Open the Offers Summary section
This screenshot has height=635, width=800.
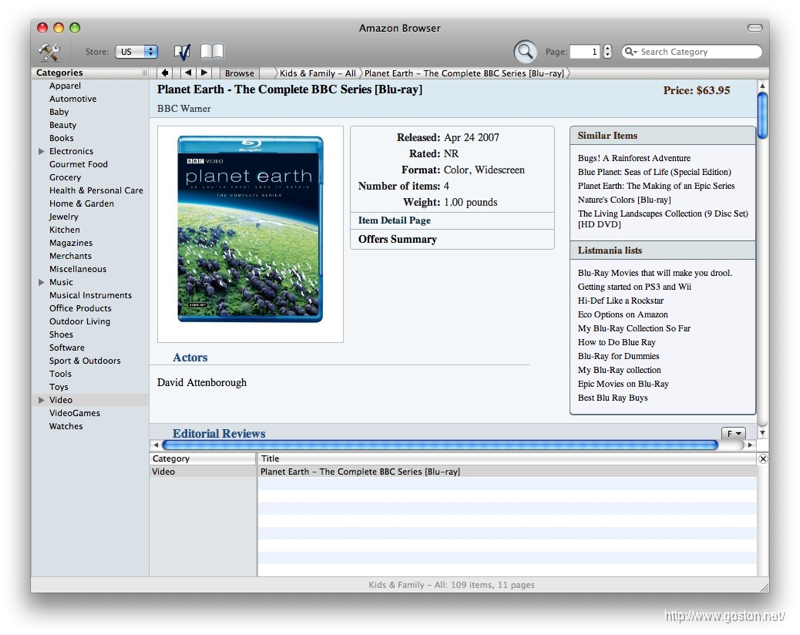pyautogui.click(x=397, y=239)
